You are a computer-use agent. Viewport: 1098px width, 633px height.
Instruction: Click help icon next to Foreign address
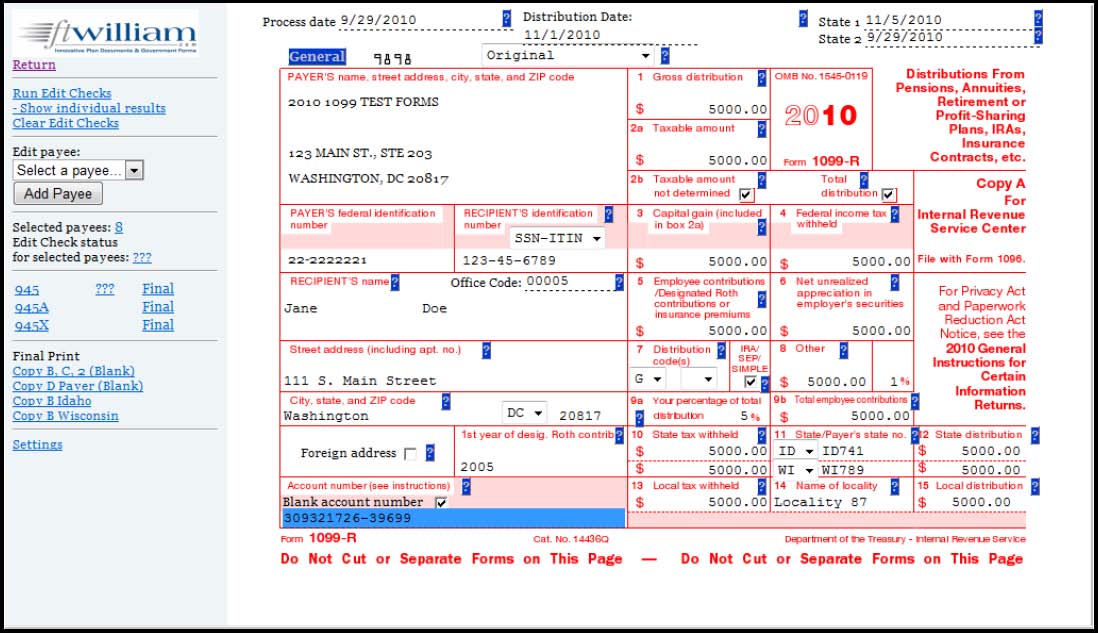coord(430,453)
